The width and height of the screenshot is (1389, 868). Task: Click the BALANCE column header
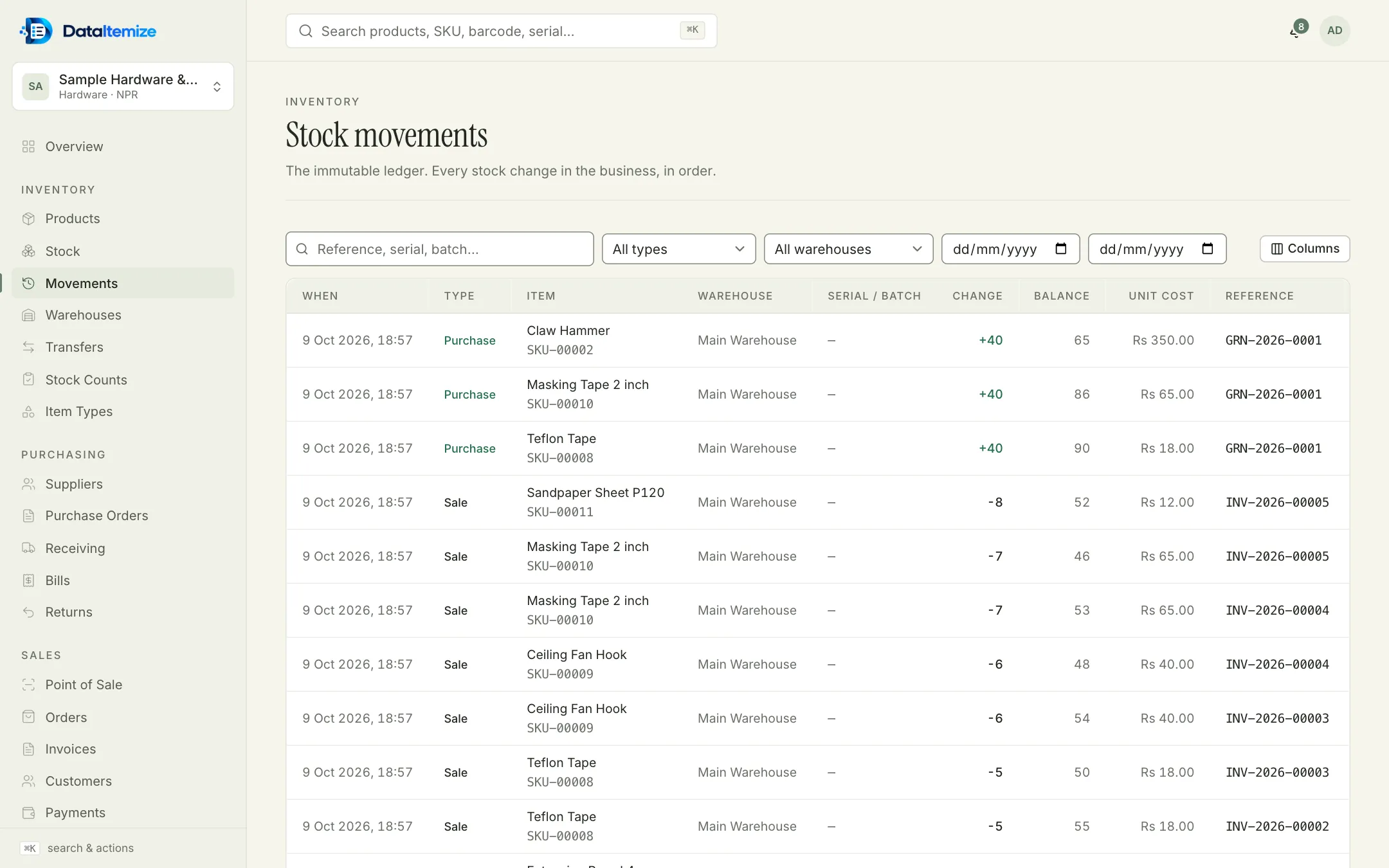click(x=1062, y=296)
